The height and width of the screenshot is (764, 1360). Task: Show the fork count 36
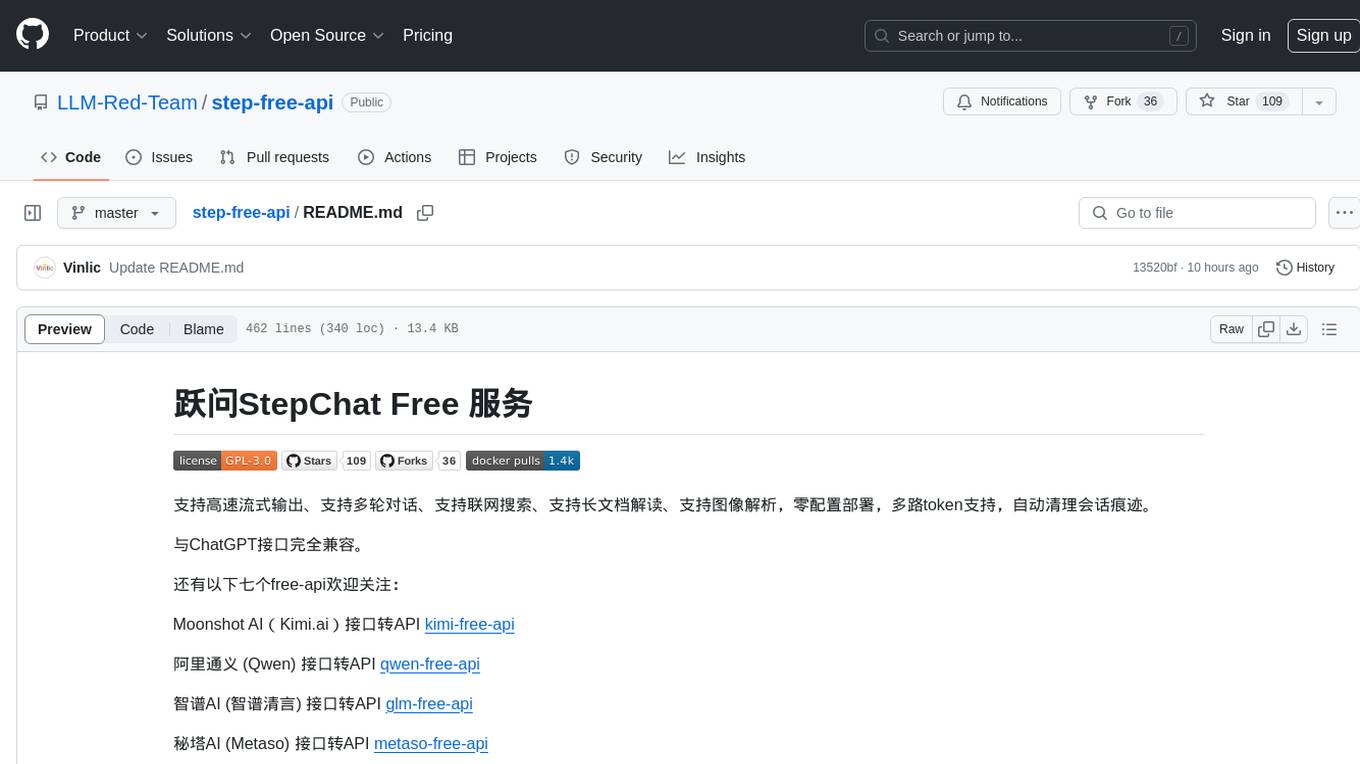click(x=1151, y=101)
